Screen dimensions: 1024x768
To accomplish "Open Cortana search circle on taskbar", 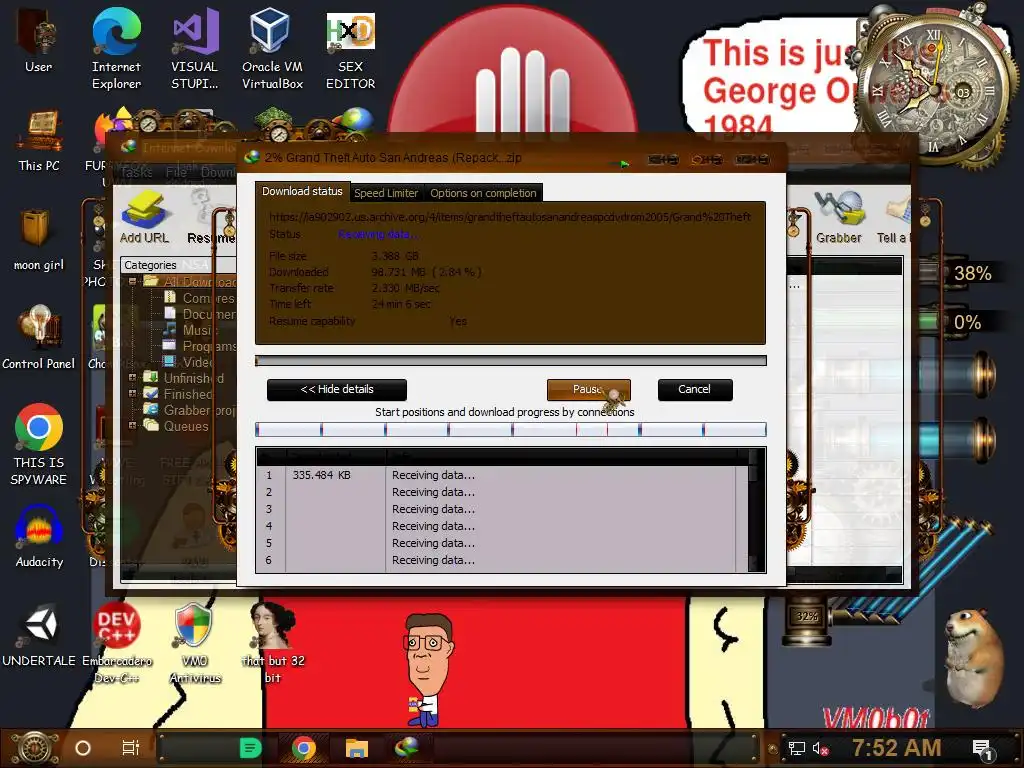I will [83, 748].
